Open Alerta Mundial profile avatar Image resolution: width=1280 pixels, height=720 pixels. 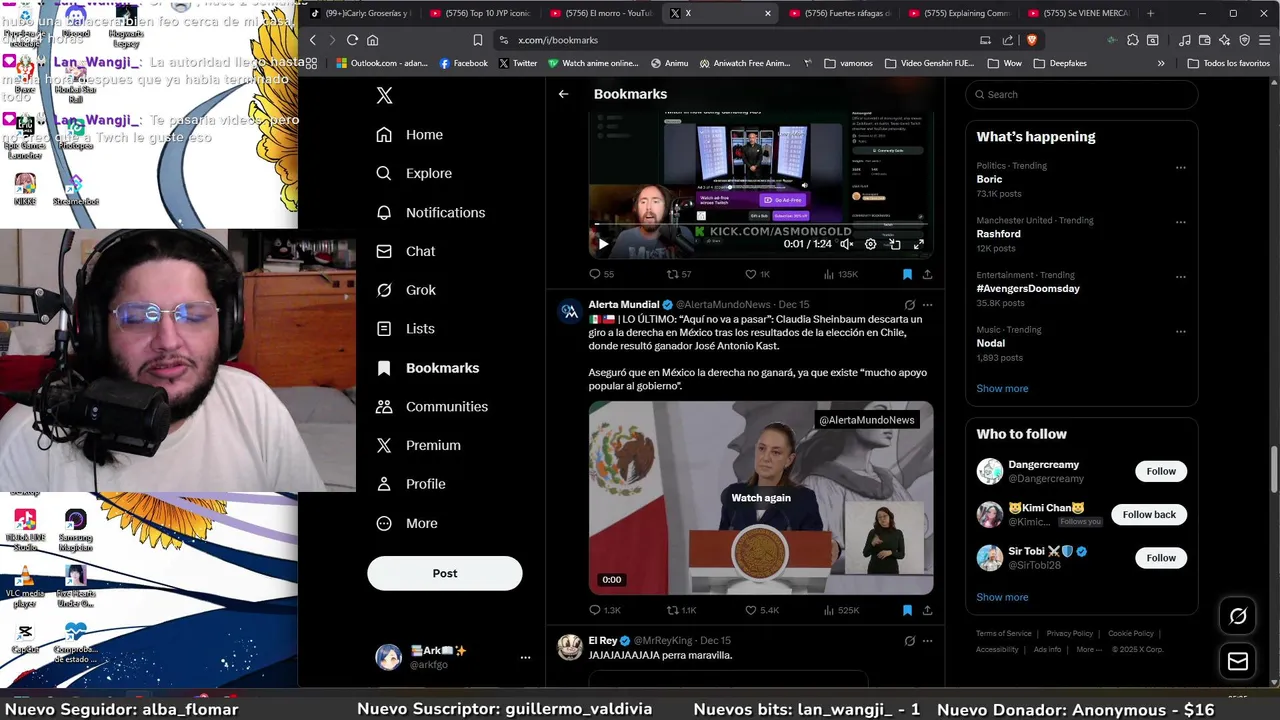click(x=570, y=311)
